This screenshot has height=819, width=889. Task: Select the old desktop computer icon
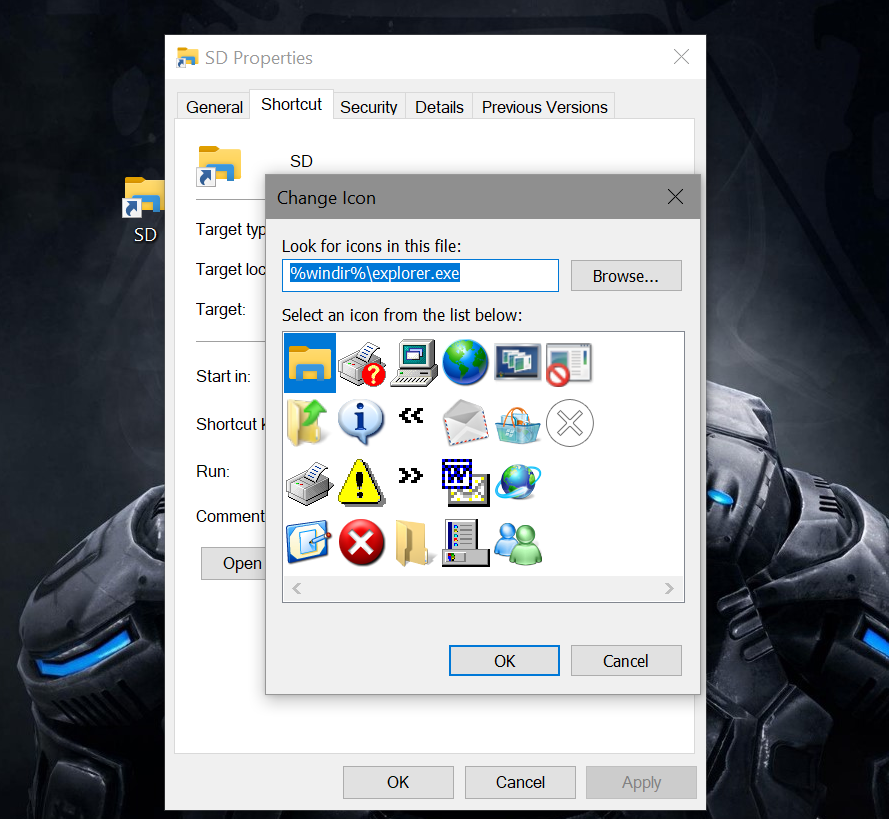click(x=414, y=363)
